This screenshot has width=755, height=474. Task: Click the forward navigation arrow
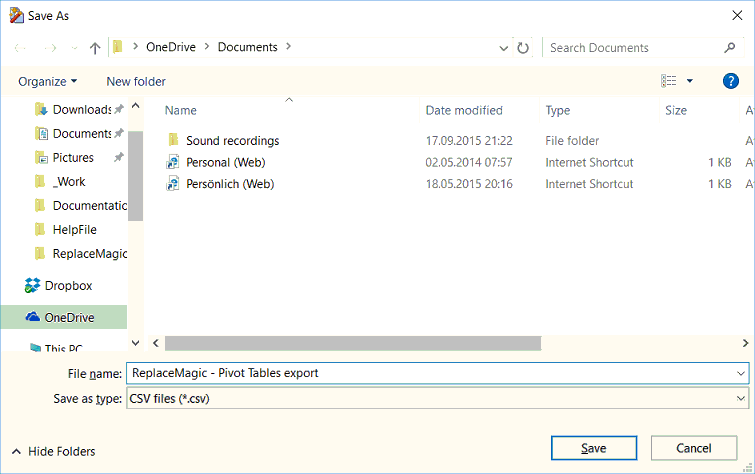(x=51, y=48)
